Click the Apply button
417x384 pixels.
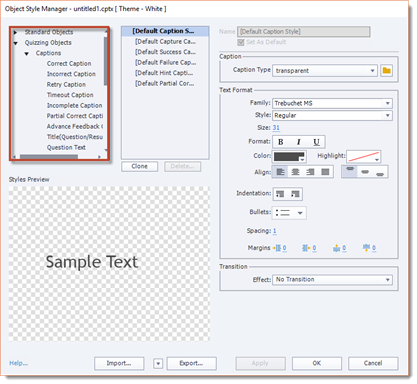[260, 363]
